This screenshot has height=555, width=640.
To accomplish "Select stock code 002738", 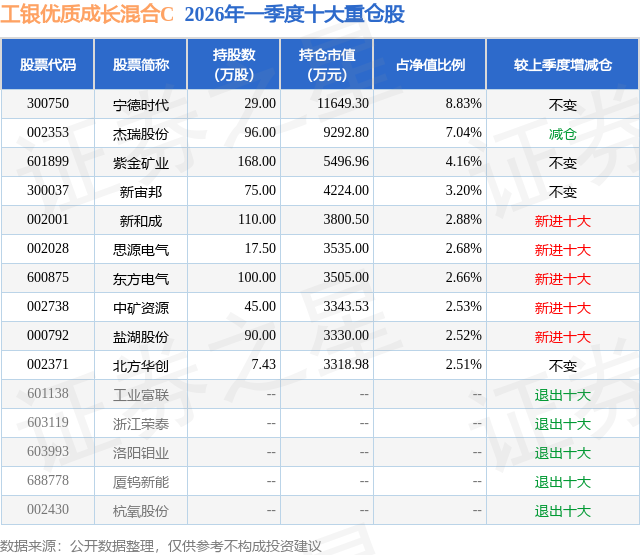I will click(x=48, y=306).
